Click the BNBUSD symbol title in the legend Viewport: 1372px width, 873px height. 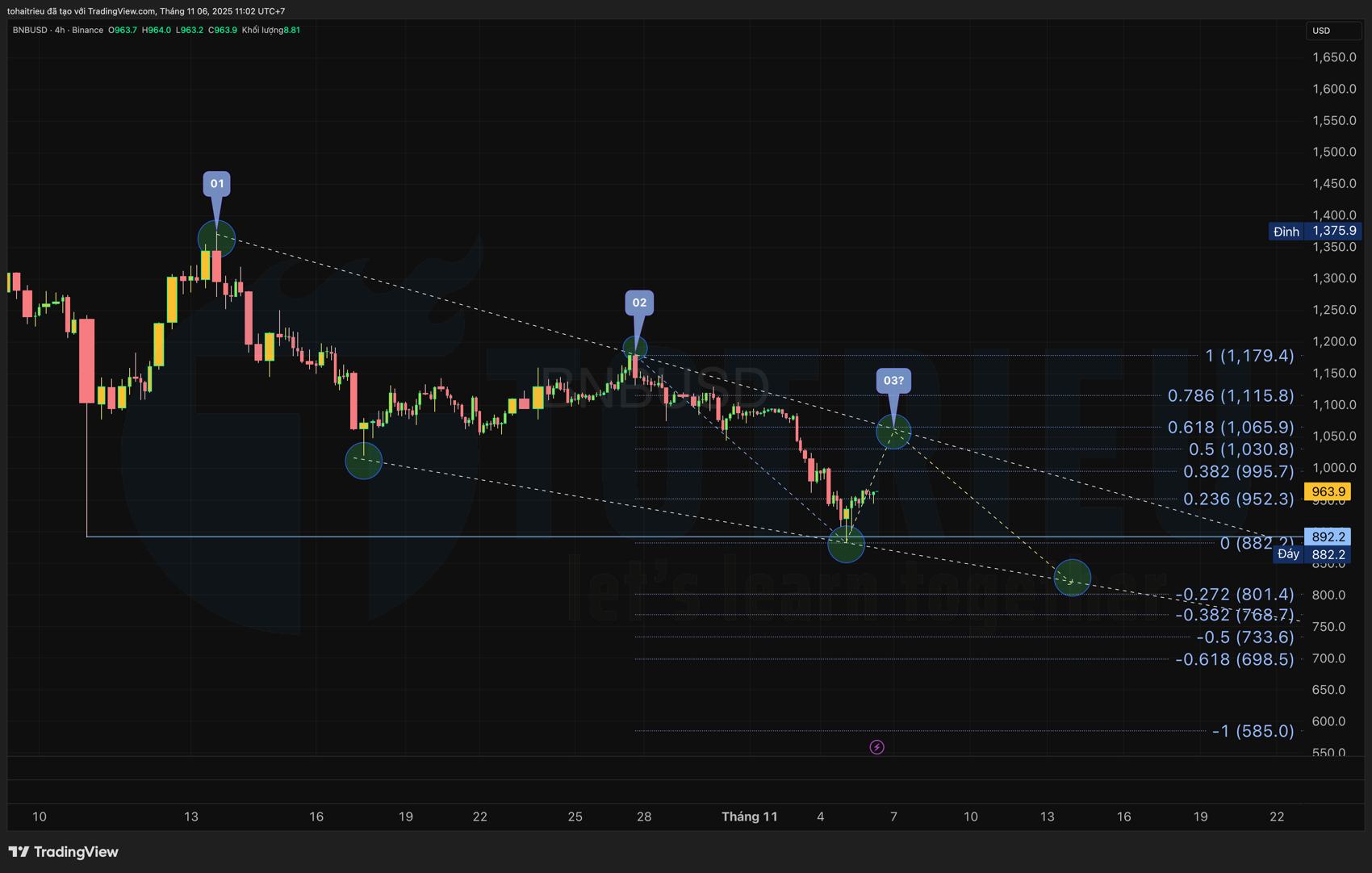(x=30, y=30)
